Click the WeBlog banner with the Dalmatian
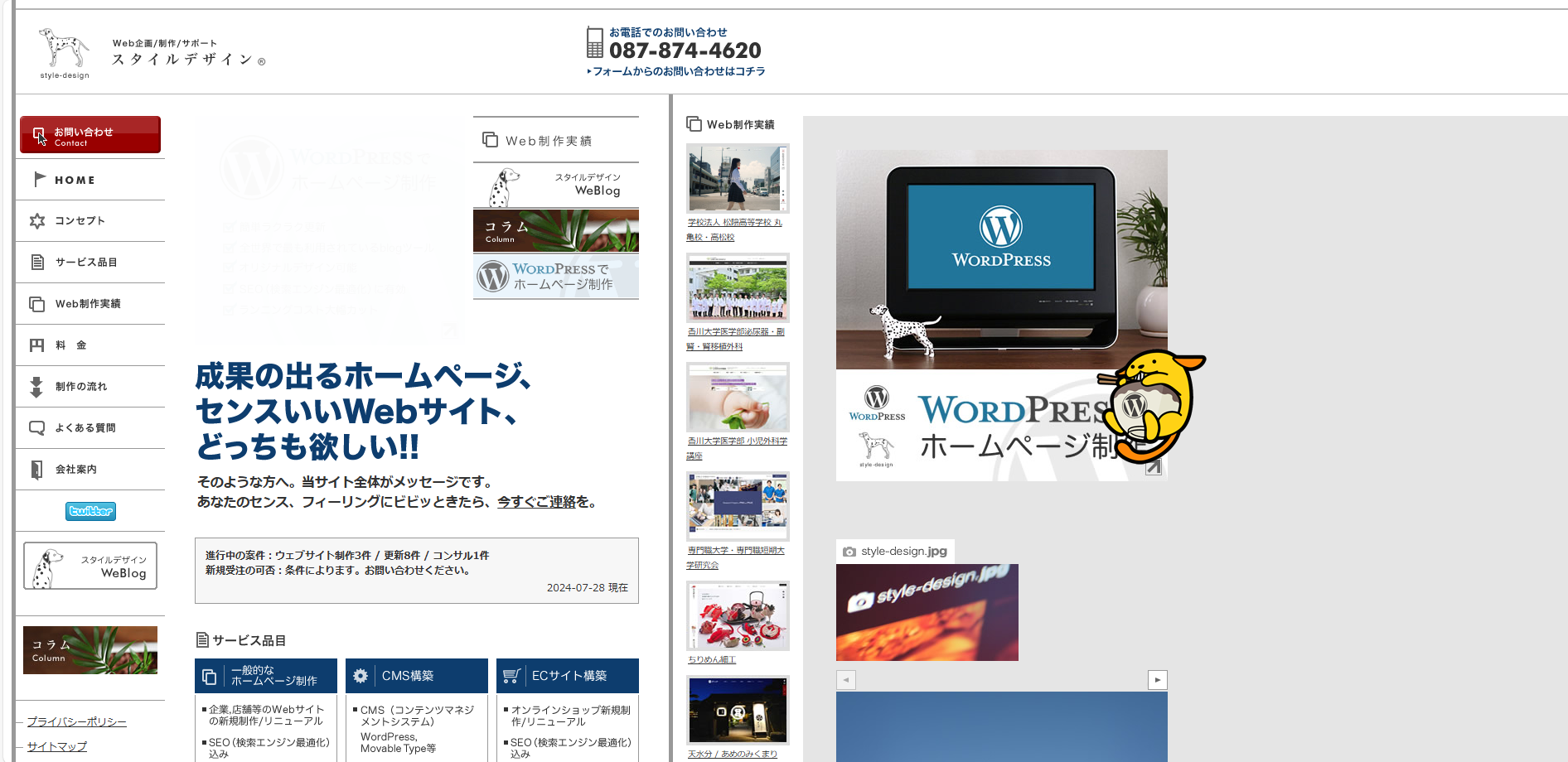 tap(556, 186)
